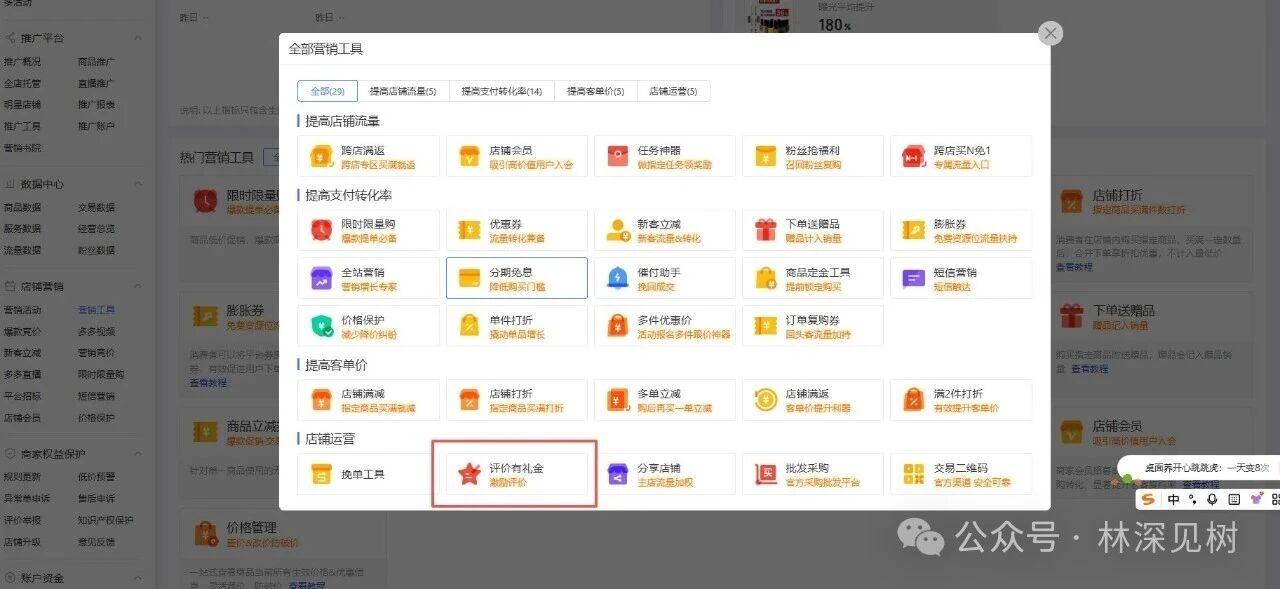This screenshot has height=589, width=1280.
Task: Select the 下单送赠品 gift box icon in dialog
Action: (x=766, y=230)
